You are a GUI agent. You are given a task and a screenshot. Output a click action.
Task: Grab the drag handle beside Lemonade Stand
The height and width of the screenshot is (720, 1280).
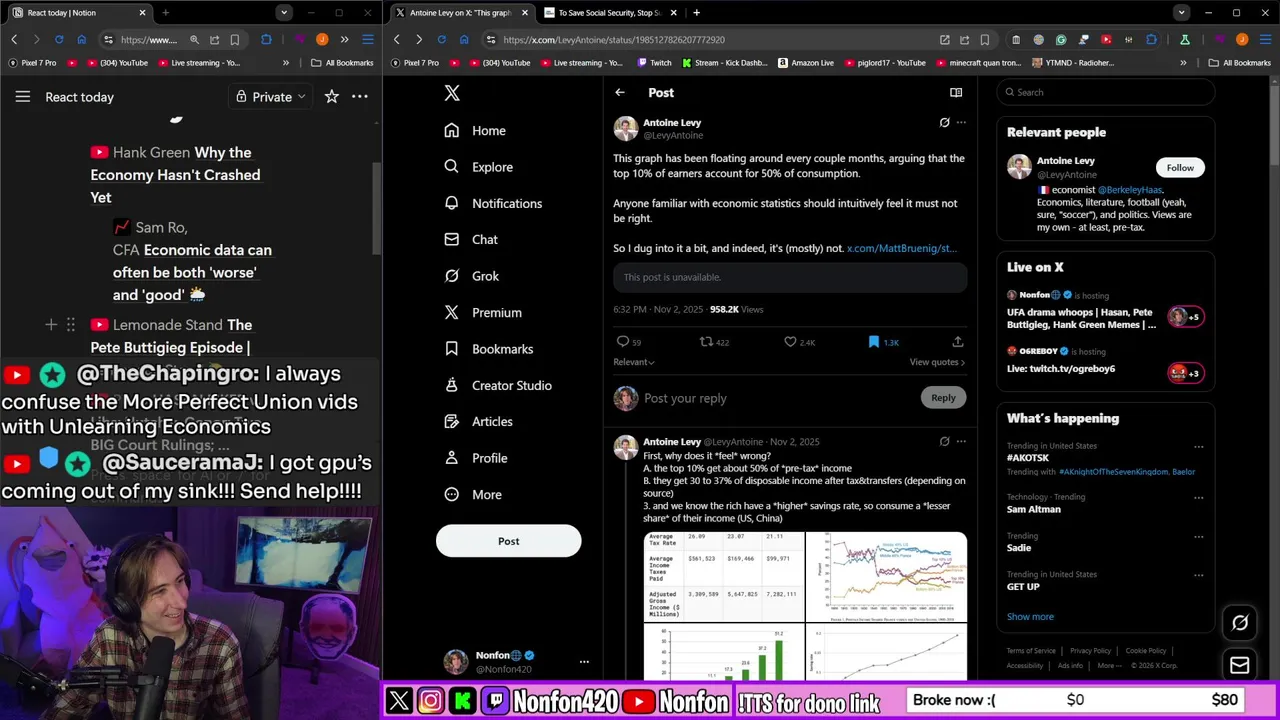70,324
